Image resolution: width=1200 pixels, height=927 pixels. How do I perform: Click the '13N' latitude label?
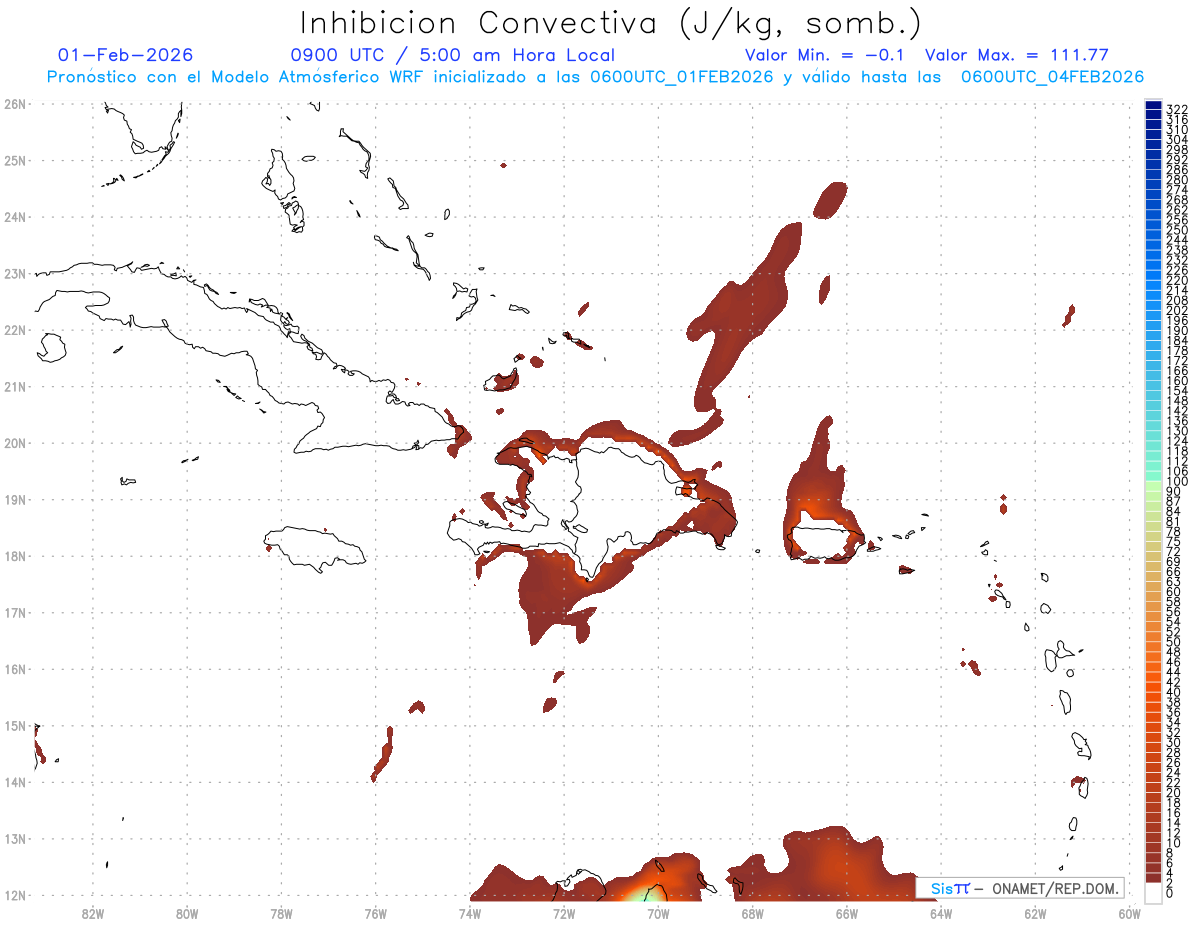(14, 839)
